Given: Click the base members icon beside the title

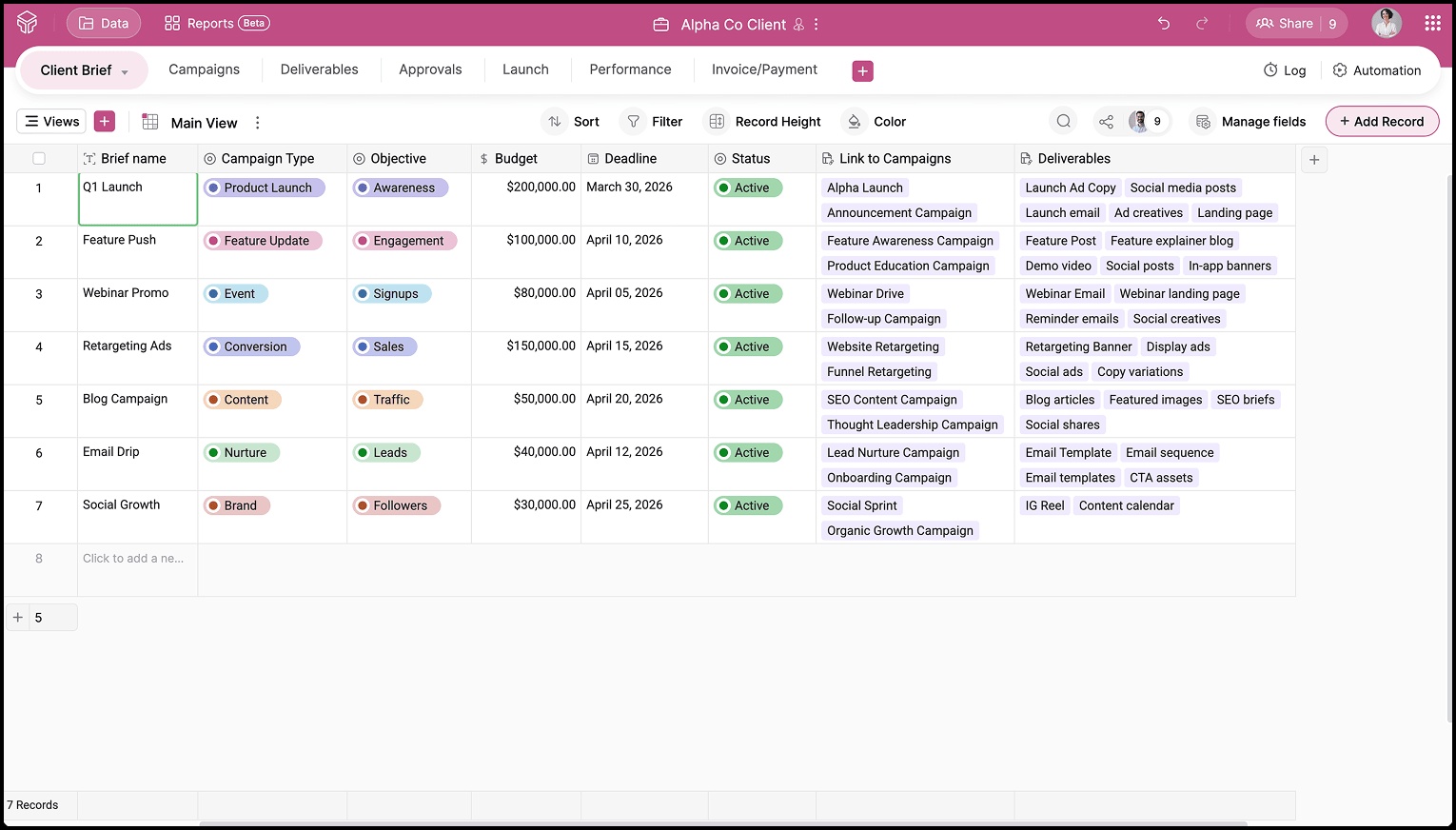Looking at the screenshot, I should point(798,25).
